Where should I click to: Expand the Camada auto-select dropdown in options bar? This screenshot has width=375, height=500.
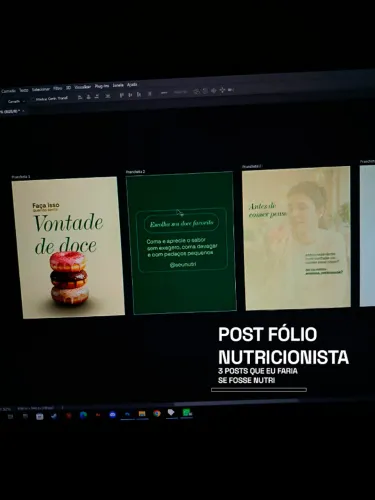tap(16, 101)
